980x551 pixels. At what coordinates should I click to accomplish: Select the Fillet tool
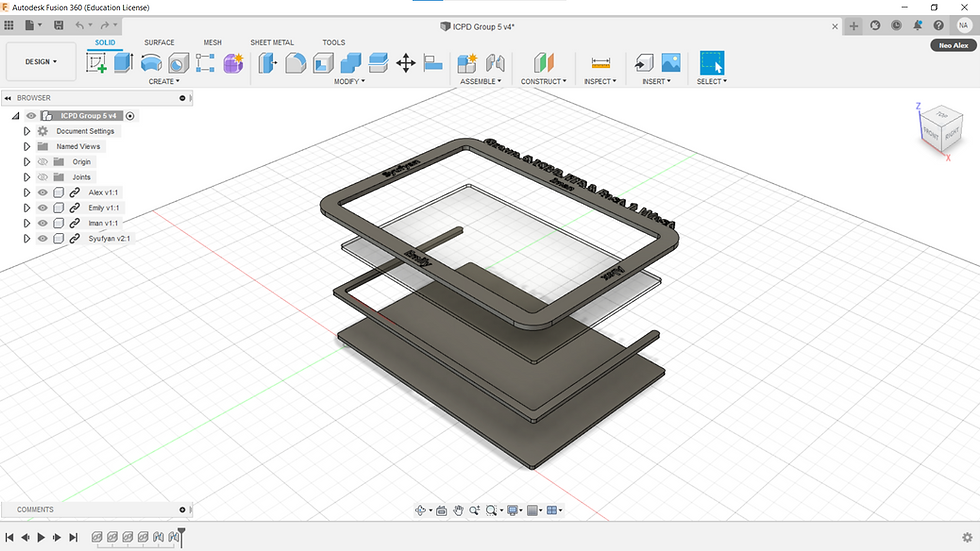tap(296, 63)
